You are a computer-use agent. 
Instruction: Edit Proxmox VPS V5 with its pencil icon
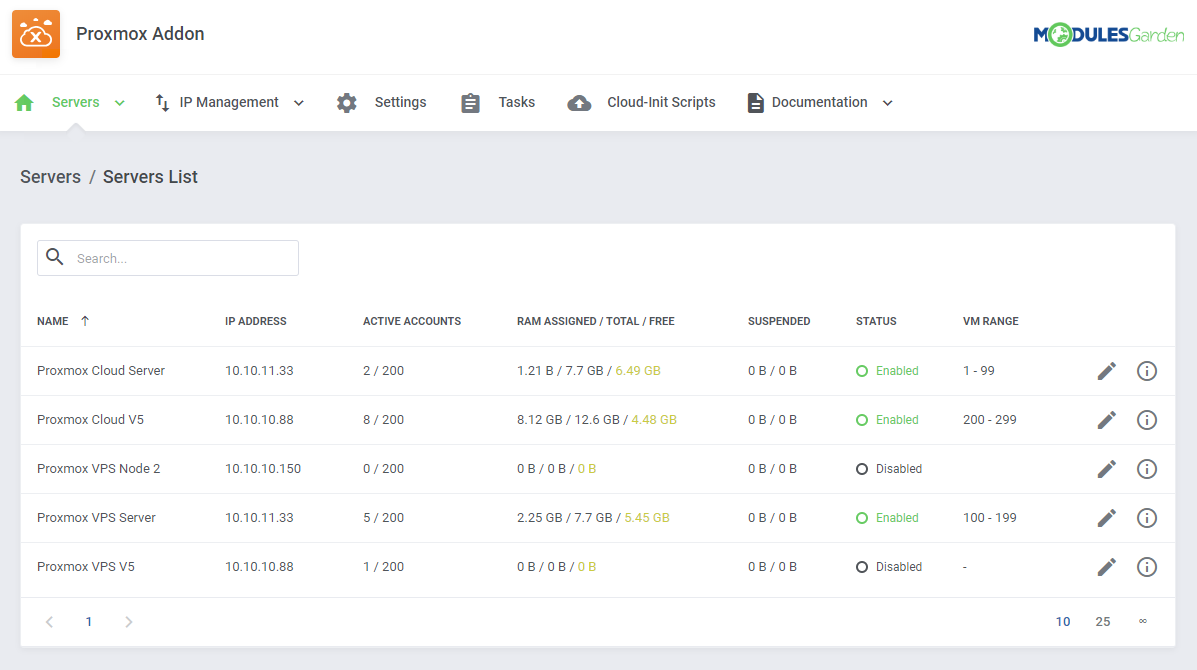(1106, 566)
